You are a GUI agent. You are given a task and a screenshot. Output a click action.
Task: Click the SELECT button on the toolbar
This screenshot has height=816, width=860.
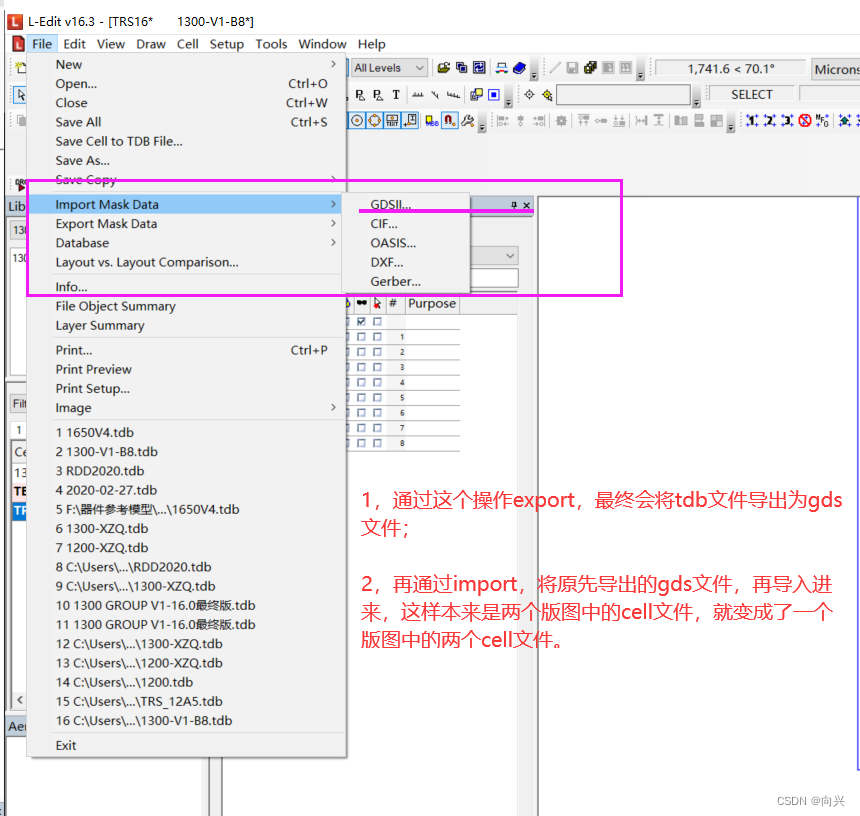click(x=750, y=93)
